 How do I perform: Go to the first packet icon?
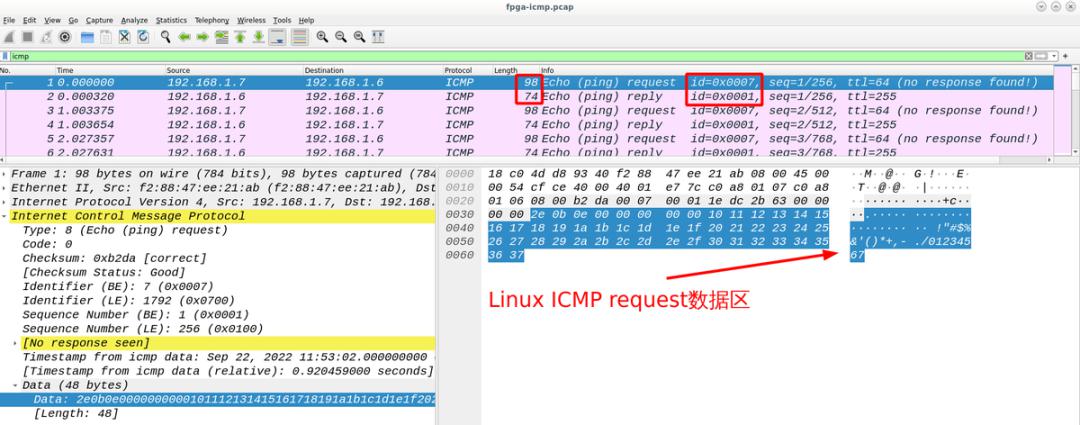pyautogui.click(x=240, y=37)
